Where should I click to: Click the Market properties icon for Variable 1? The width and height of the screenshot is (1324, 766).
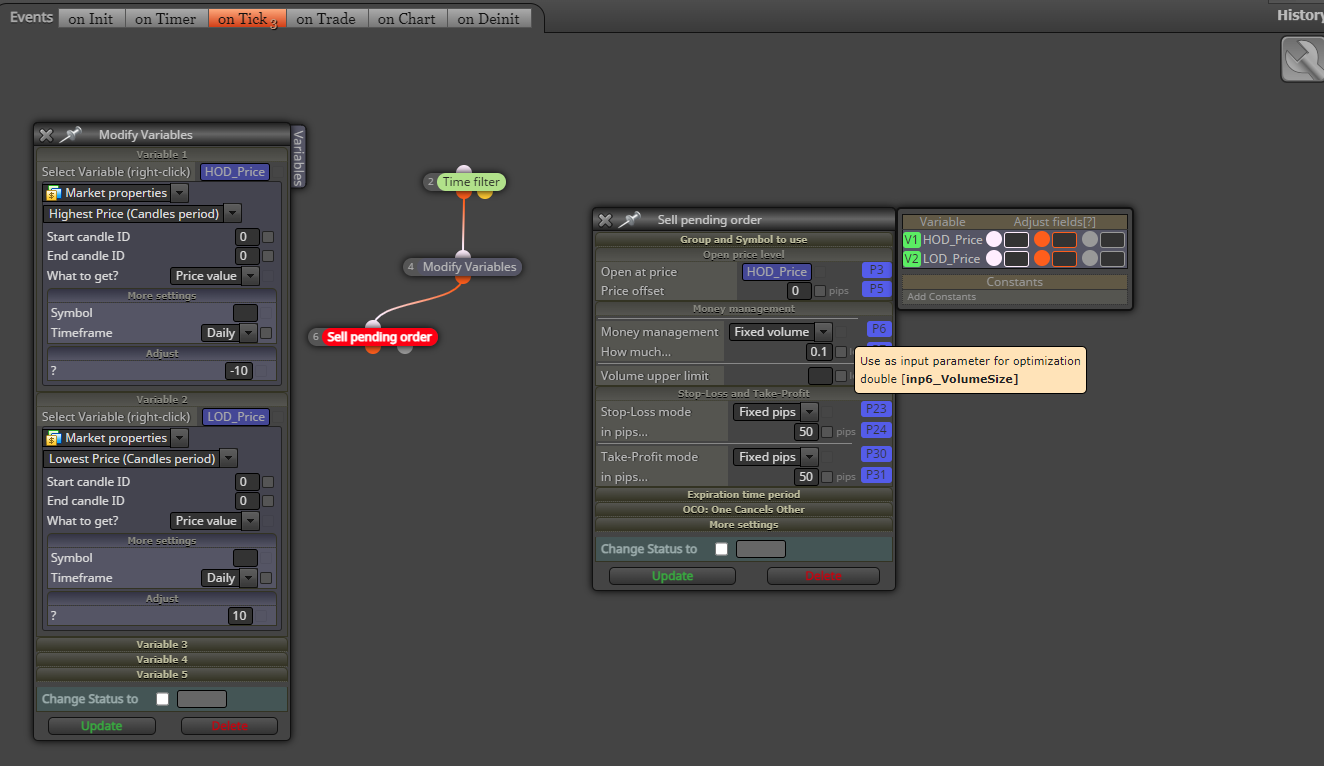click(x=54, y=193)
